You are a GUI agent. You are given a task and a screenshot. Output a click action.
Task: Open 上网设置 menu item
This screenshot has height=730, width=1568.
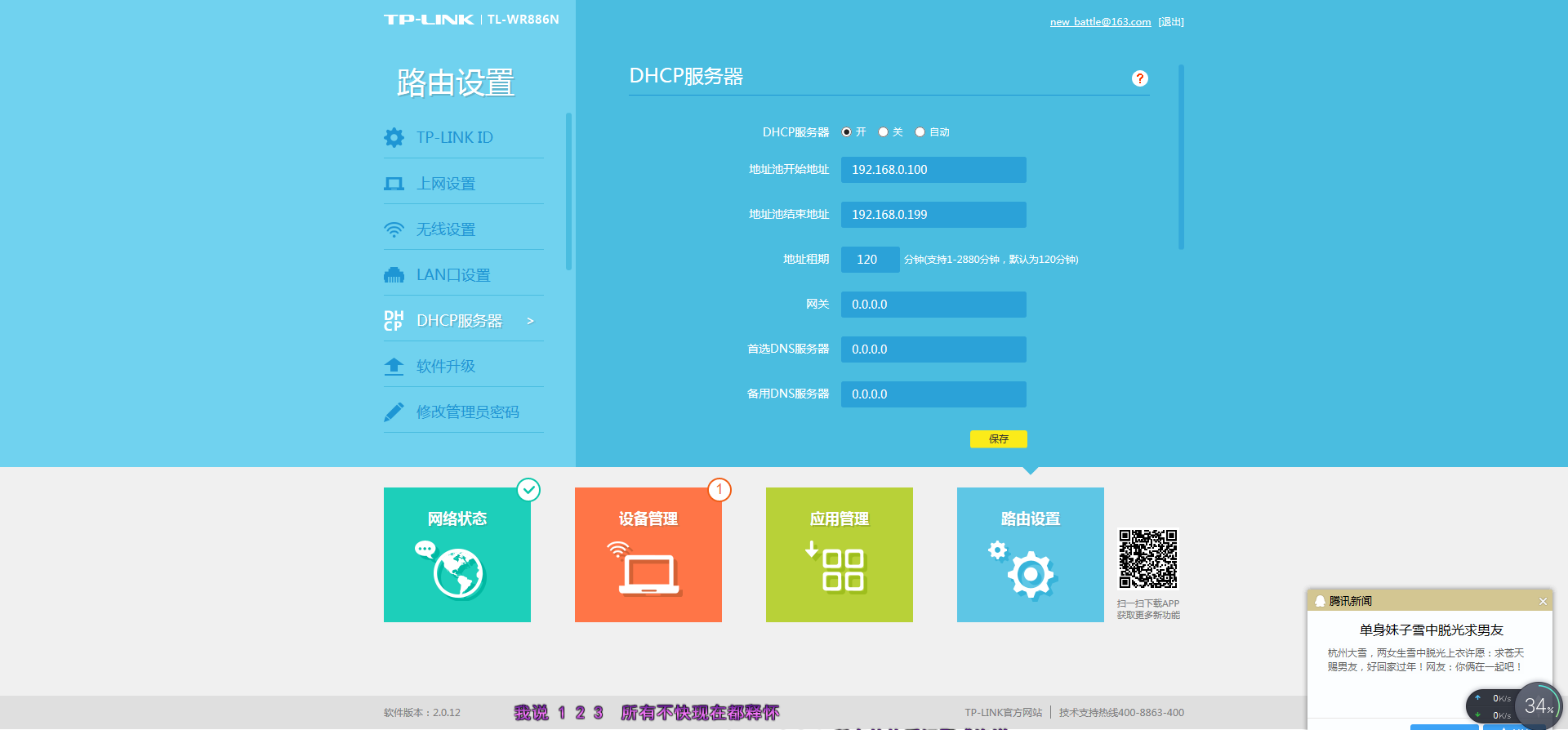464,184
